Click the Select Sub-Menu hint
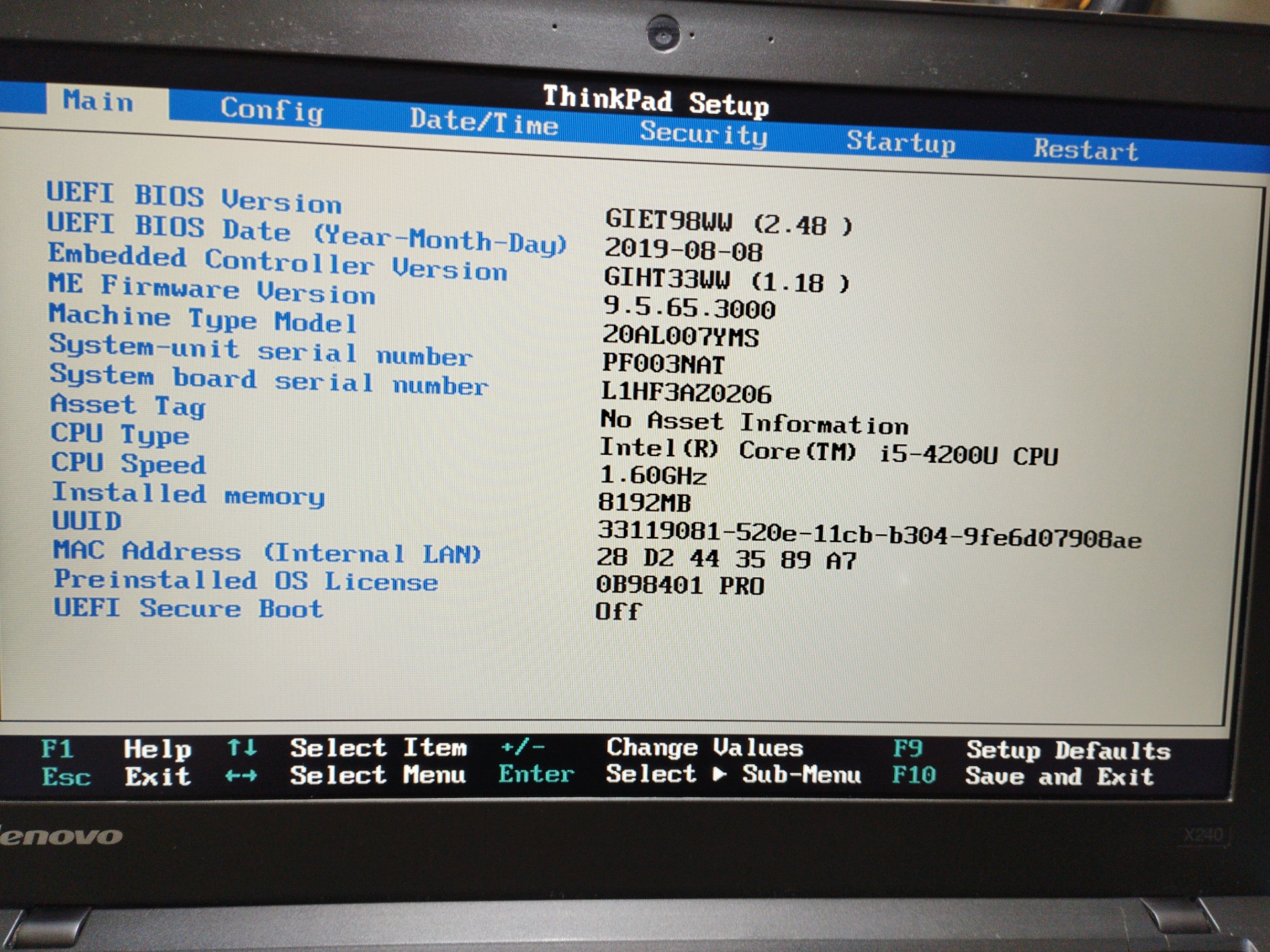1270x952 pixels. 734,774
